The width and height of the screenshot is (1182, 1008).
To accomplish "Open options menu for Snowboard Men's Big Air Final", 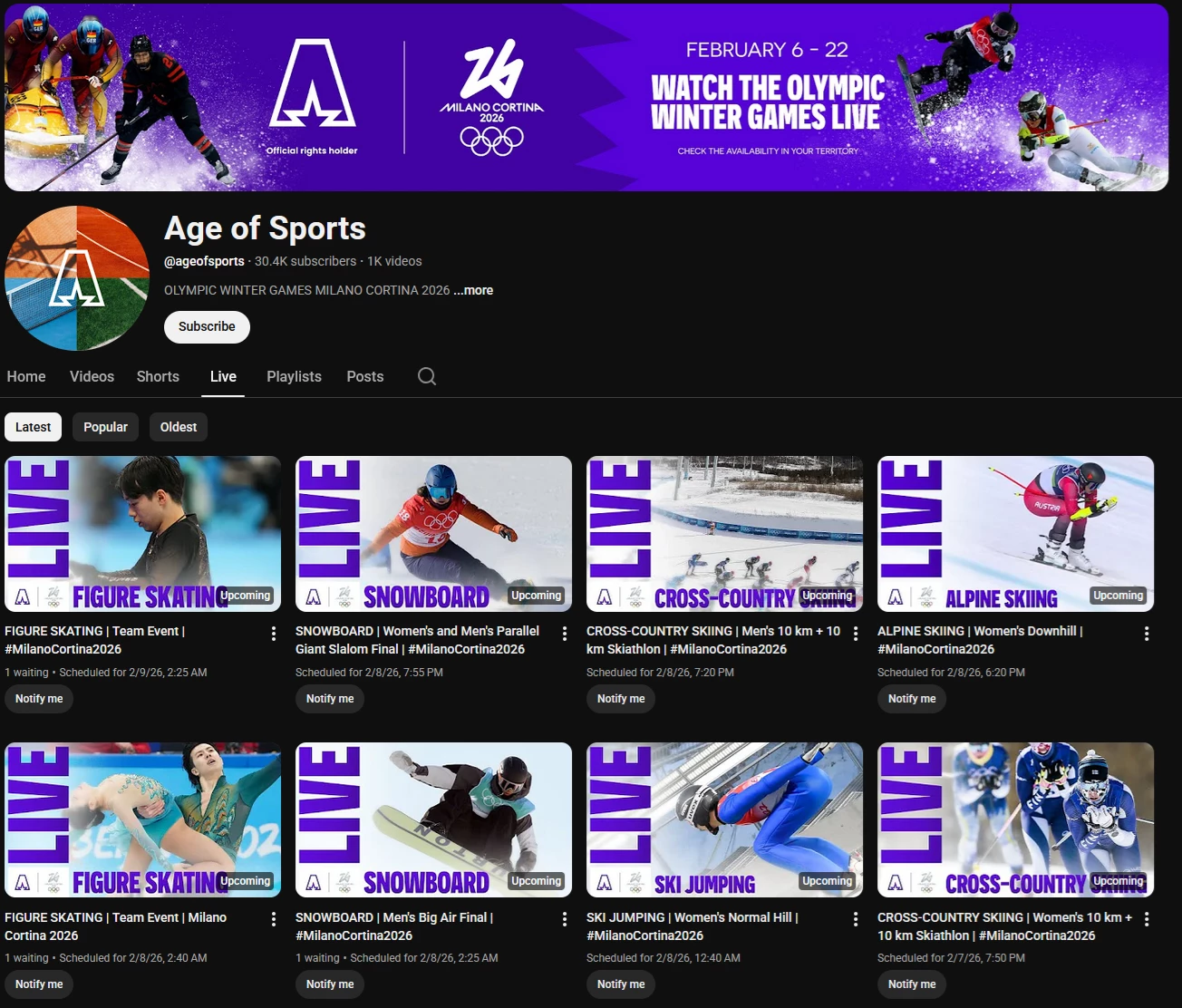I will coord(565,919).
